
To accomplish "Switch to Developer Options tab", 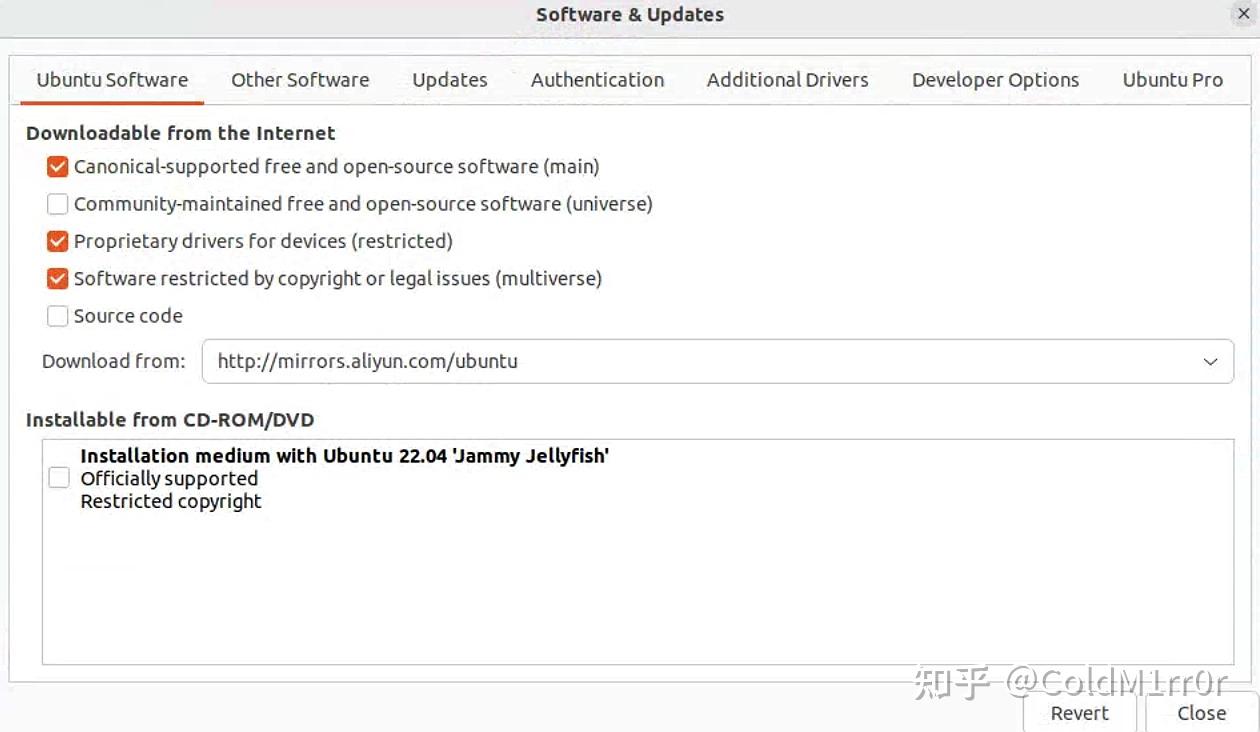I will pos(995,80).
